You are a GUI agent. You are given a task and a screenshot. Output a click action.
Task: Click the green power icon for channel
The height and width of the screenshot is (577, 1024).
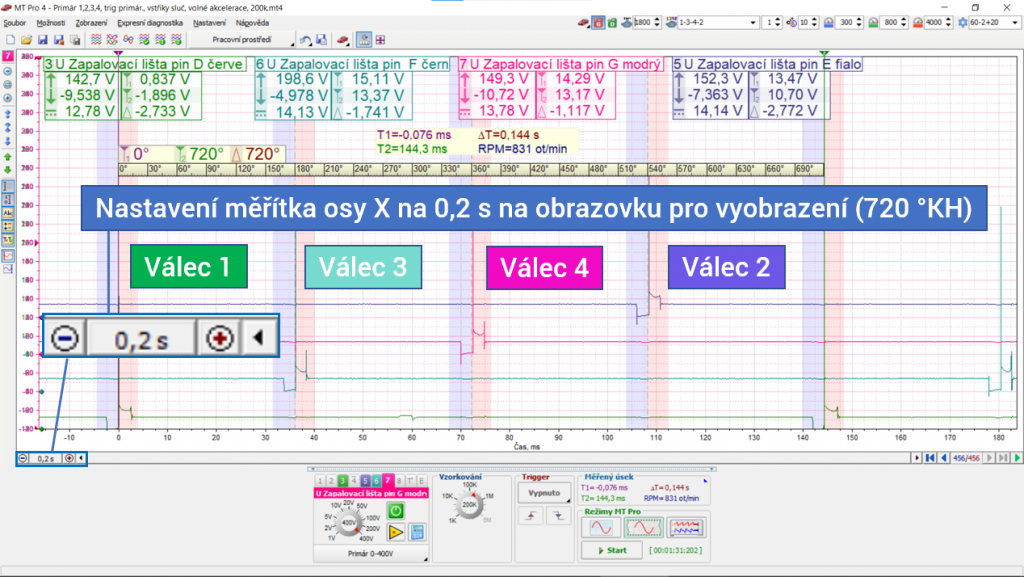click(x=396, y=511)
